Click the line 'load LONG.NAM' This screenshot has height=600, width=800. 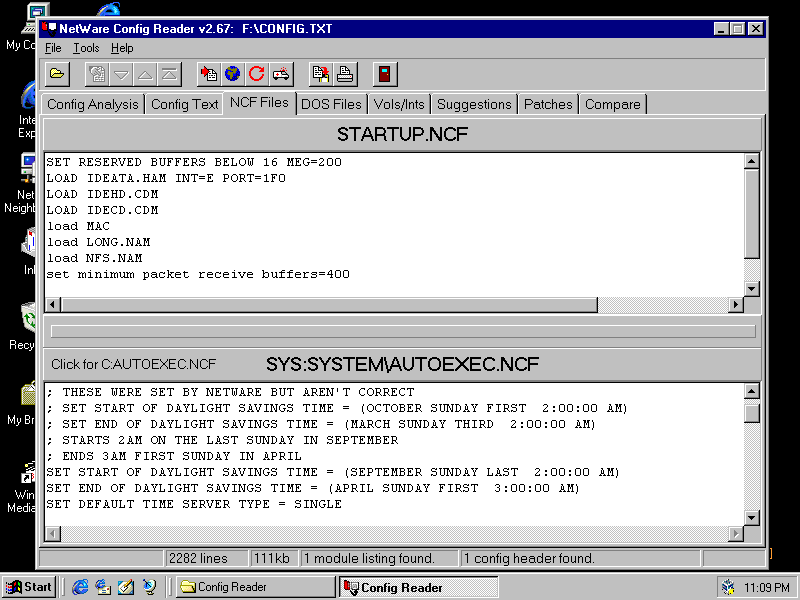[98, 242]
